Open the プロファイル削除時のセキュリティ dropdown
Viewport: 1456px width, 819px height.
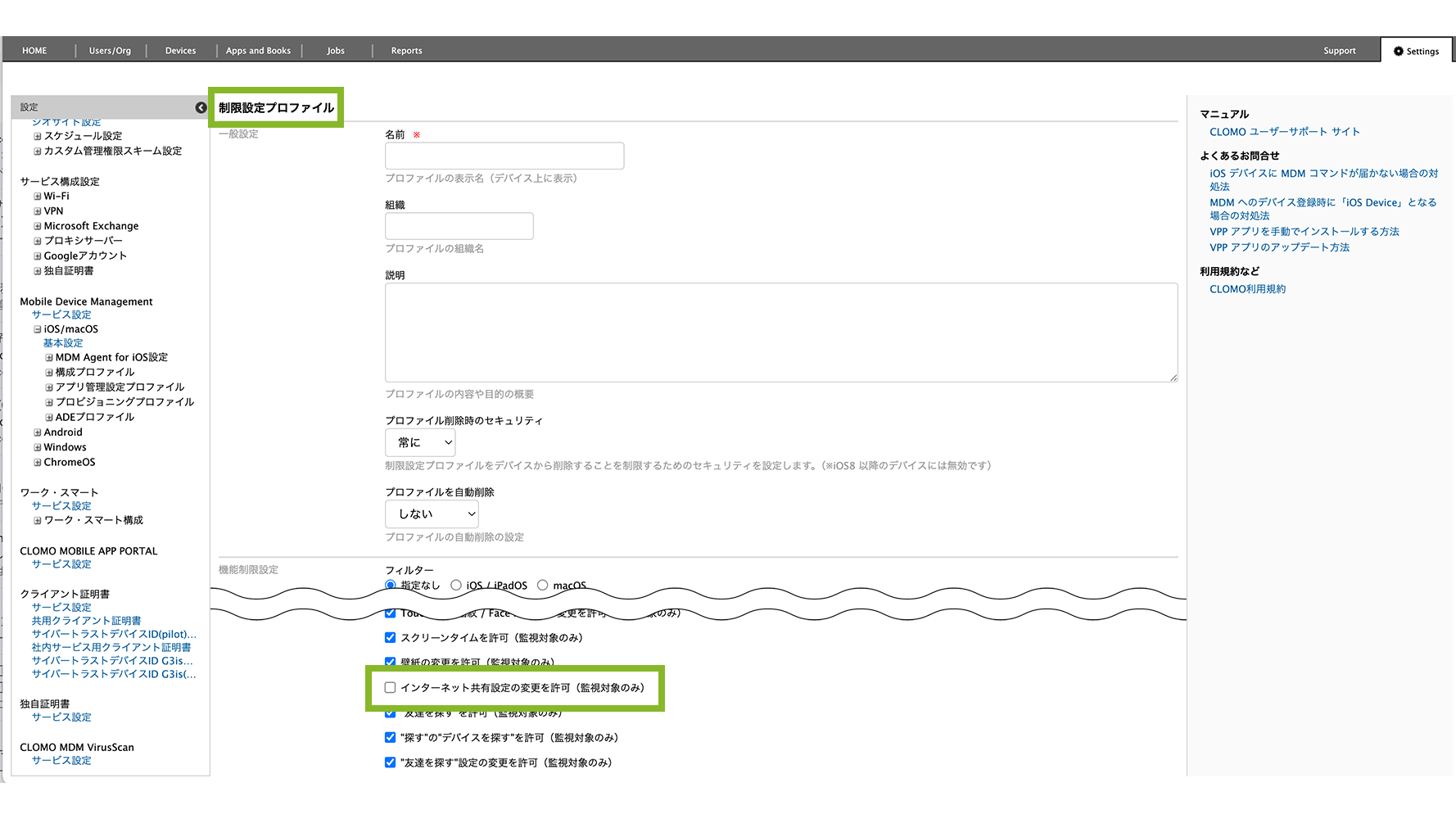[420, 443]
